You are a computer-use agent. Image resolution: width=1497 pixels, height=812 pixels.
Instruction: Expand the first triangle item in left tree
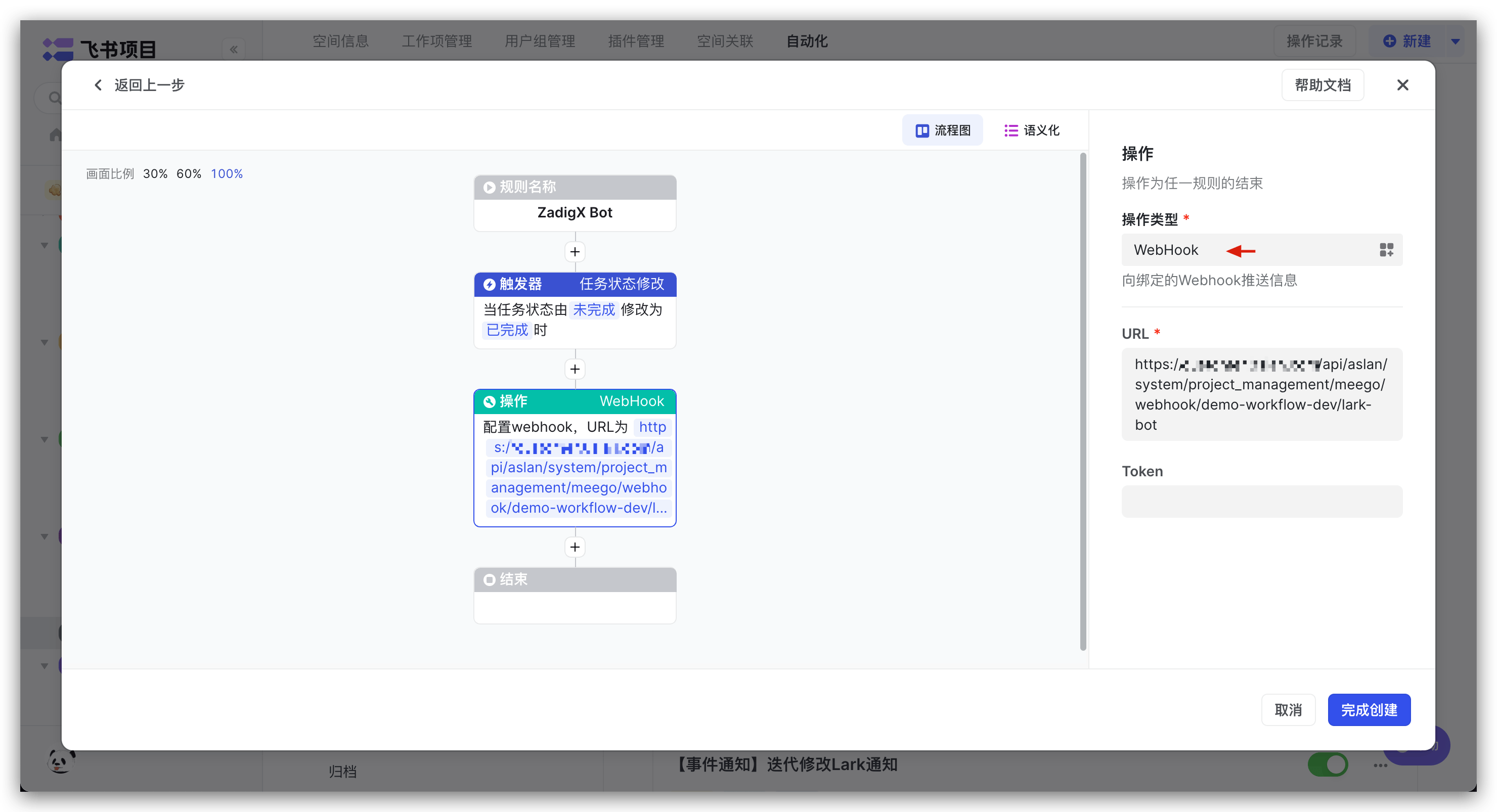[45, 245]
